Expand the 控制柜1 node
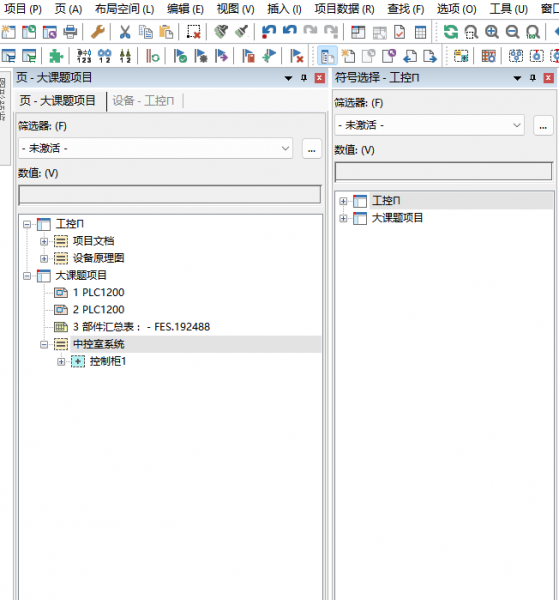 coord(61,362)
